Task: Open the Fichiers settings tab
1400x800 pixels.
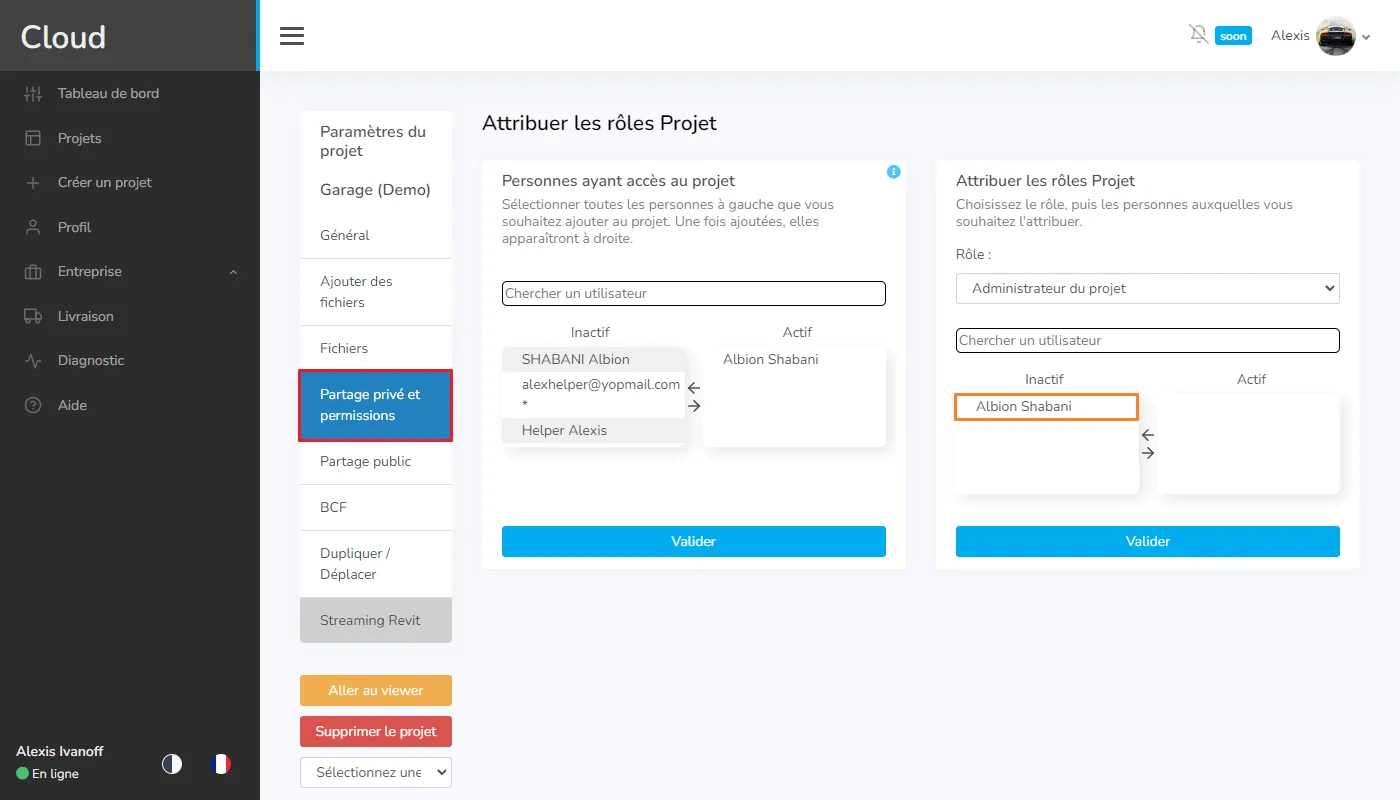Action: 376,348
